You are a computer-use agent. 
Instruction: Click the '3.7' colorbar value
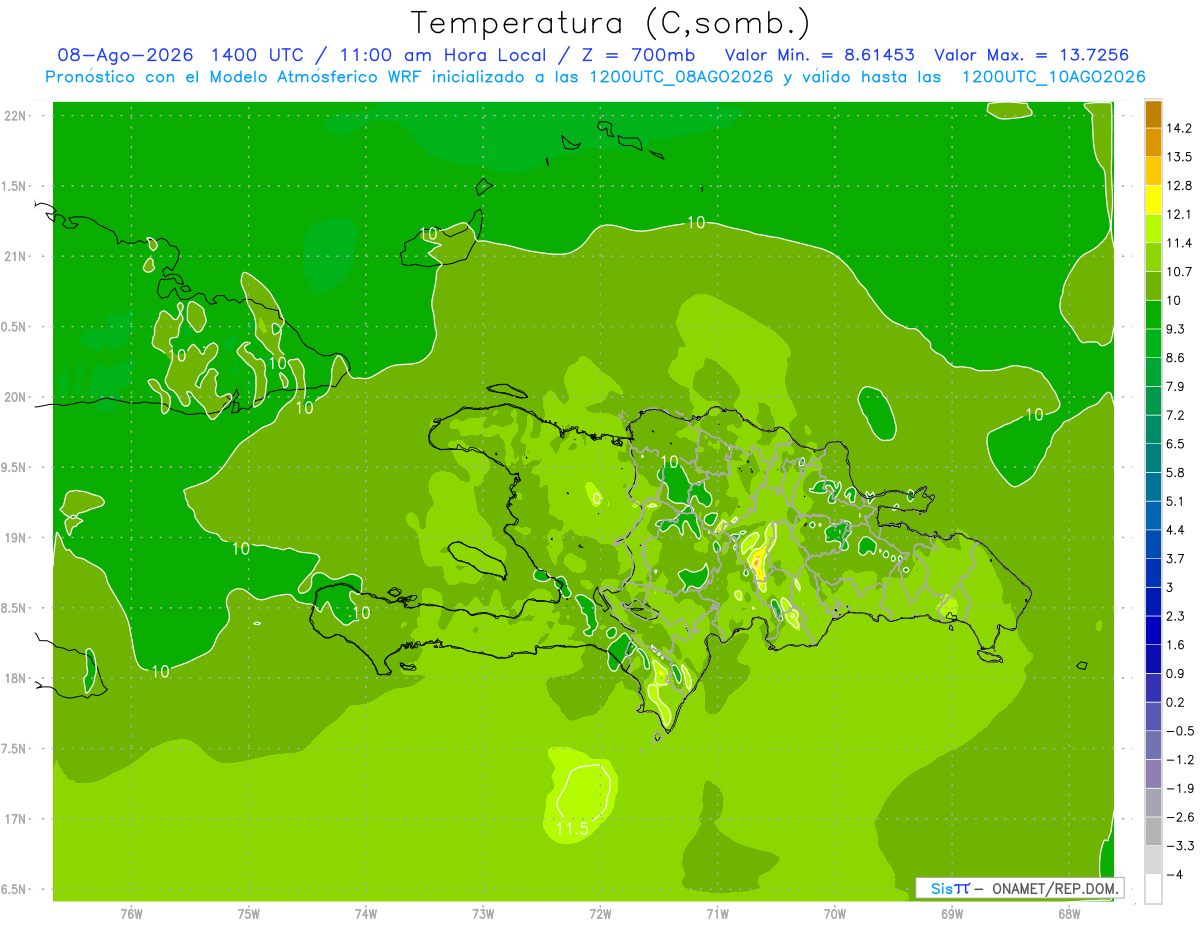pyautogui.click(x=1176, y=558)
